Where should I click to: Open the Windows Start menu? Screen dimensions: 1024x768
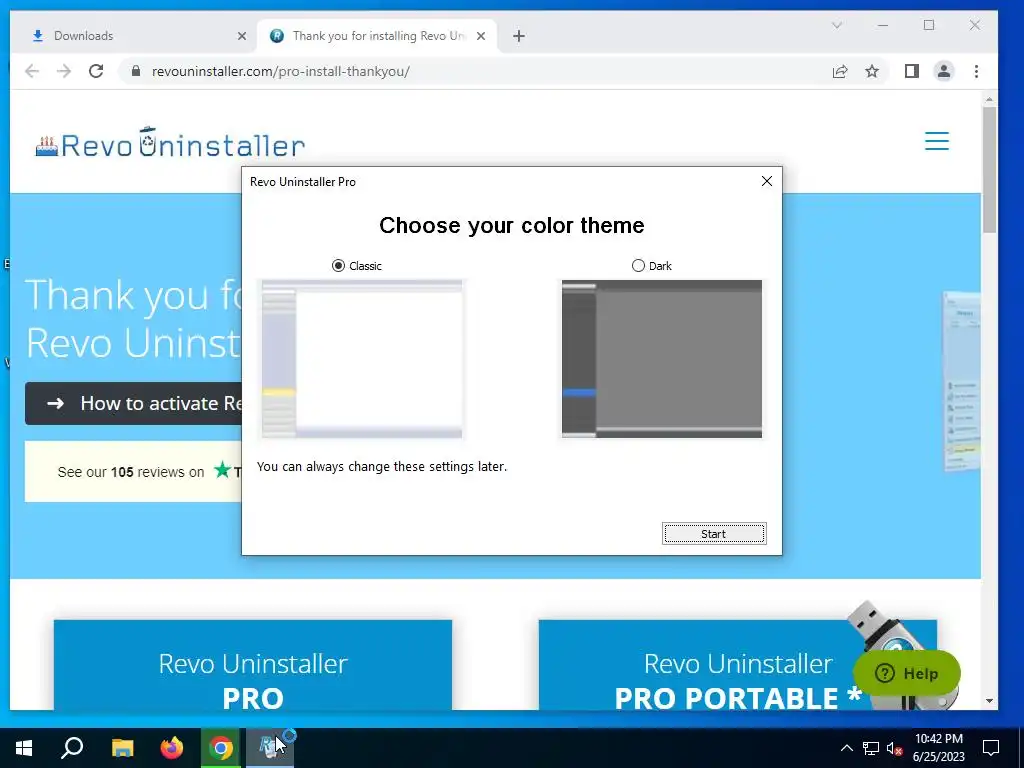coord(24,748)
